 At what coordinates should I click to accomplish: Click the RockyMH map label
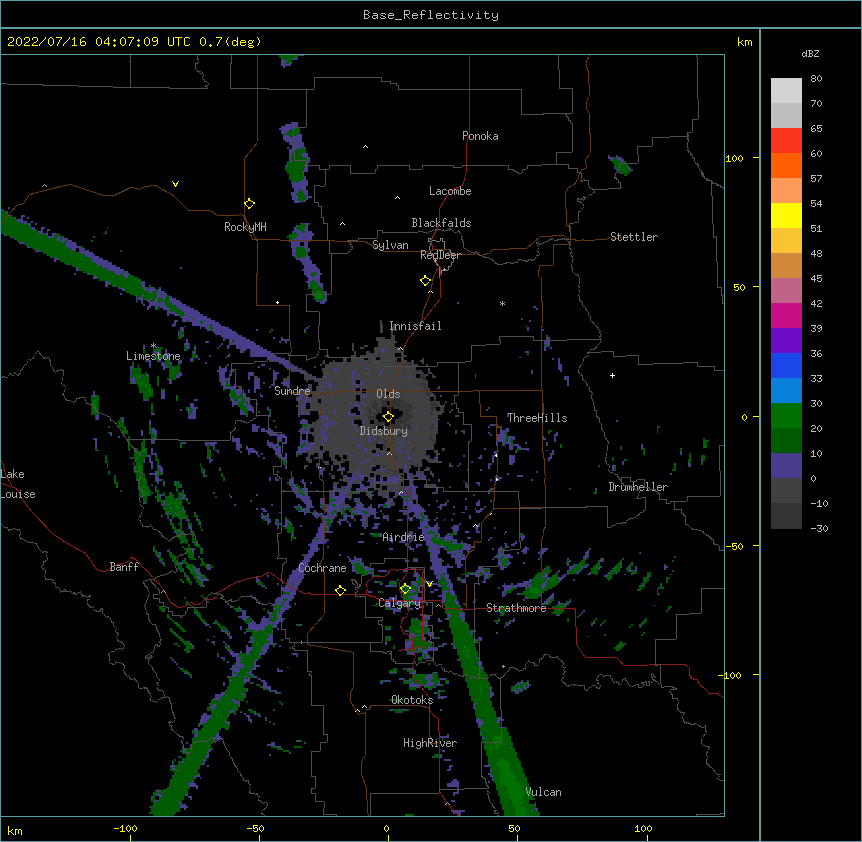[x=245, y=227]
